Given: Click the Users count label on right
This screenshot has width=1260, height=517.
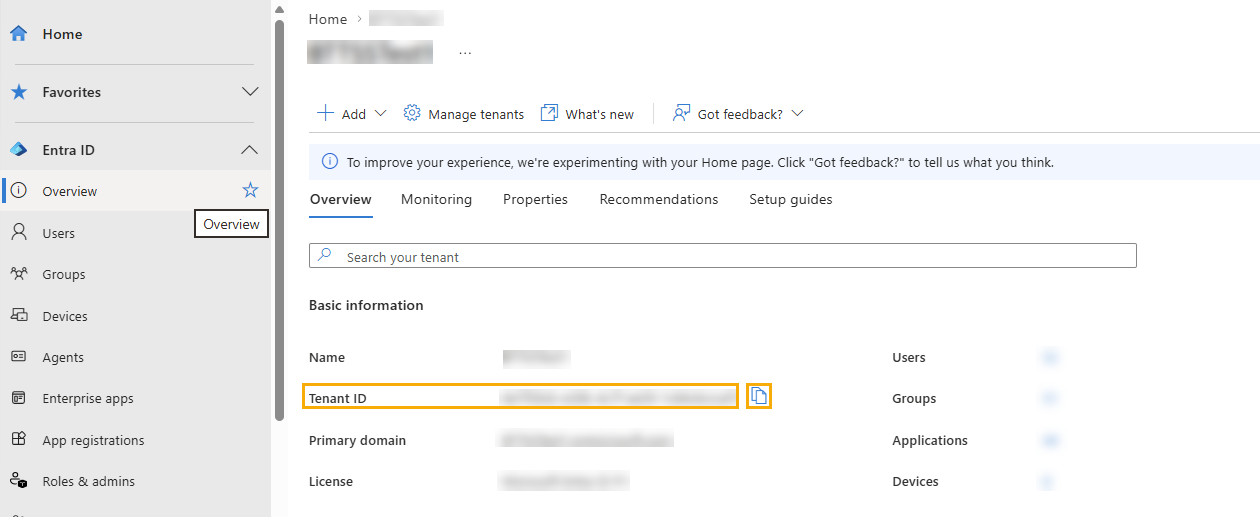Looking at the screenshot, I should click(x=909, y=357).
